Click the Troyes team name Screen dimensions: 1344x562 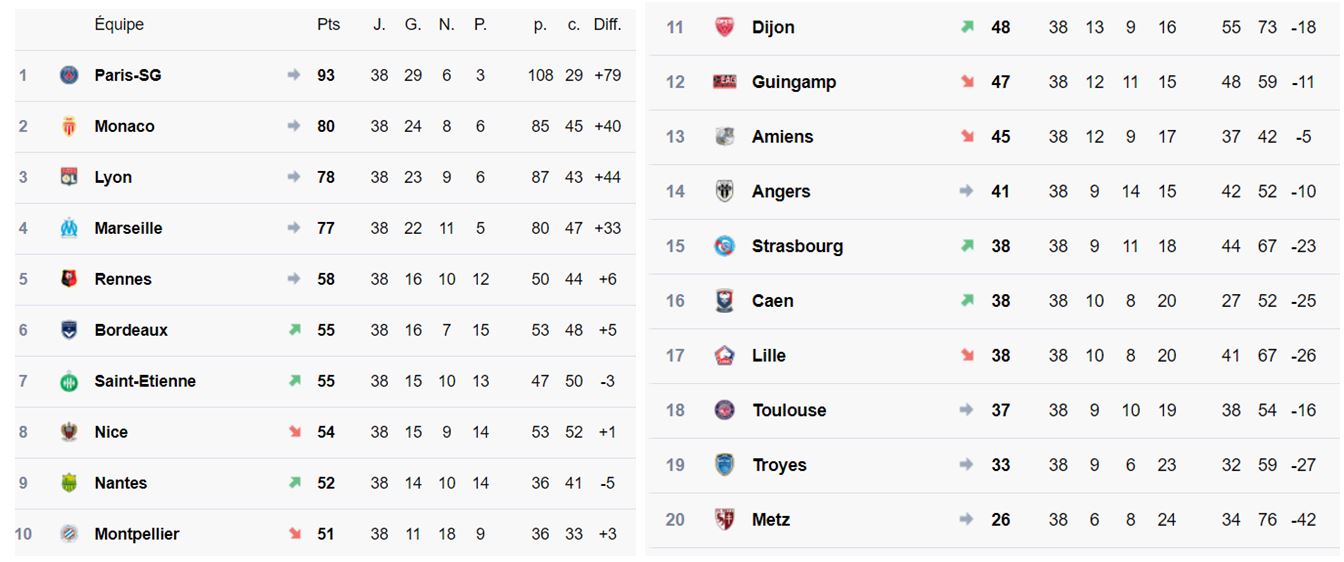point(779,465)
